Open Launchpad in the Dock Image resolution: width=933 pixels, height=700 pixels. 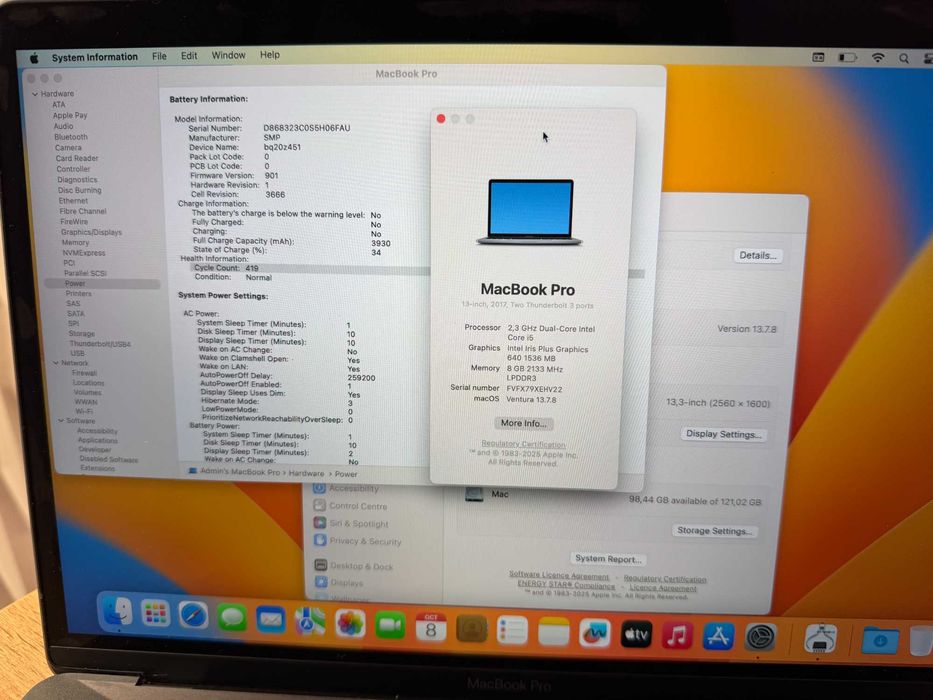[x=156, y=614]
